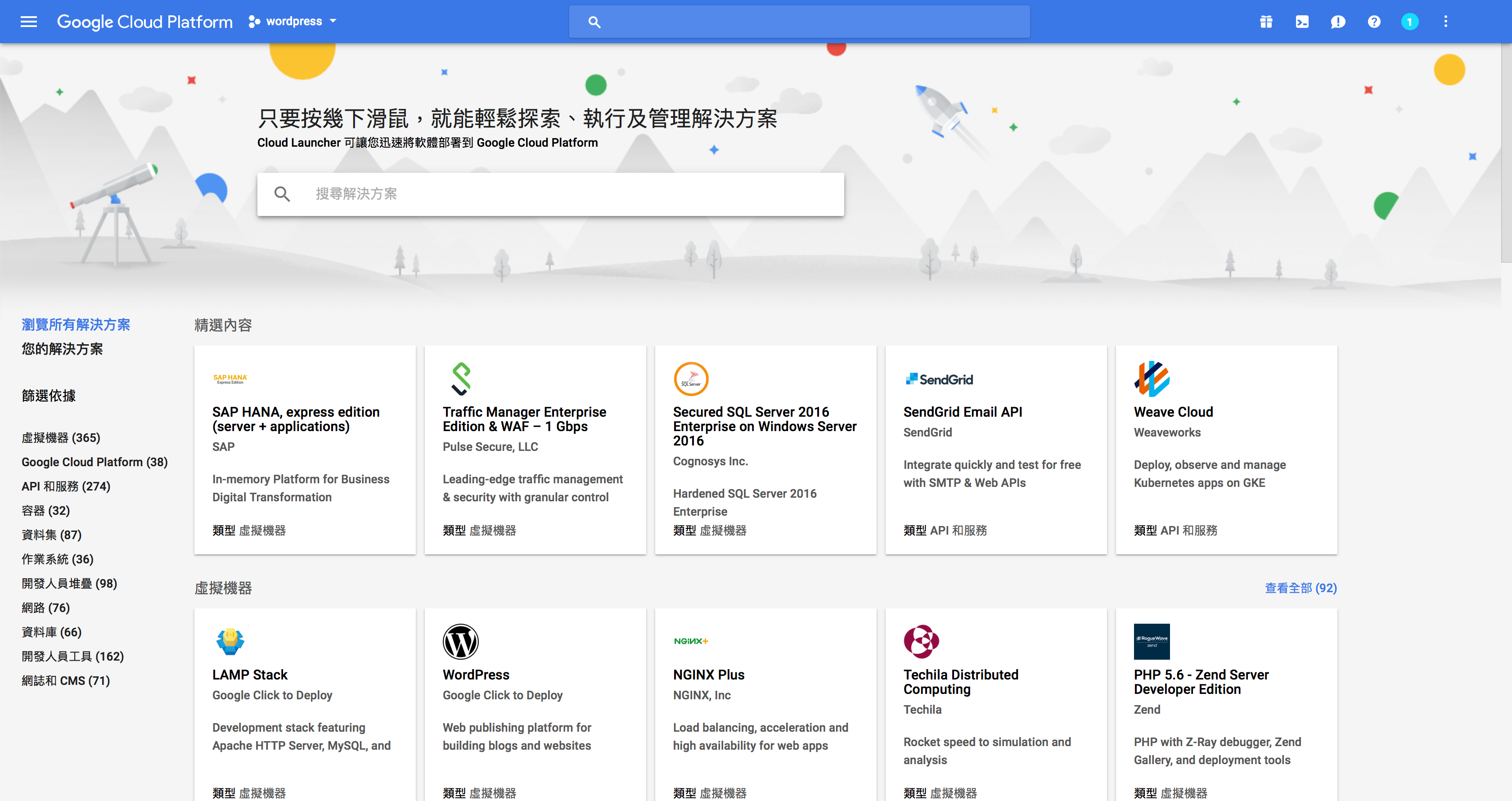Filter by 虛擬機器 (365)
Image resolution: width=1512 pixels, height=801 pixels.
(61, 438)
